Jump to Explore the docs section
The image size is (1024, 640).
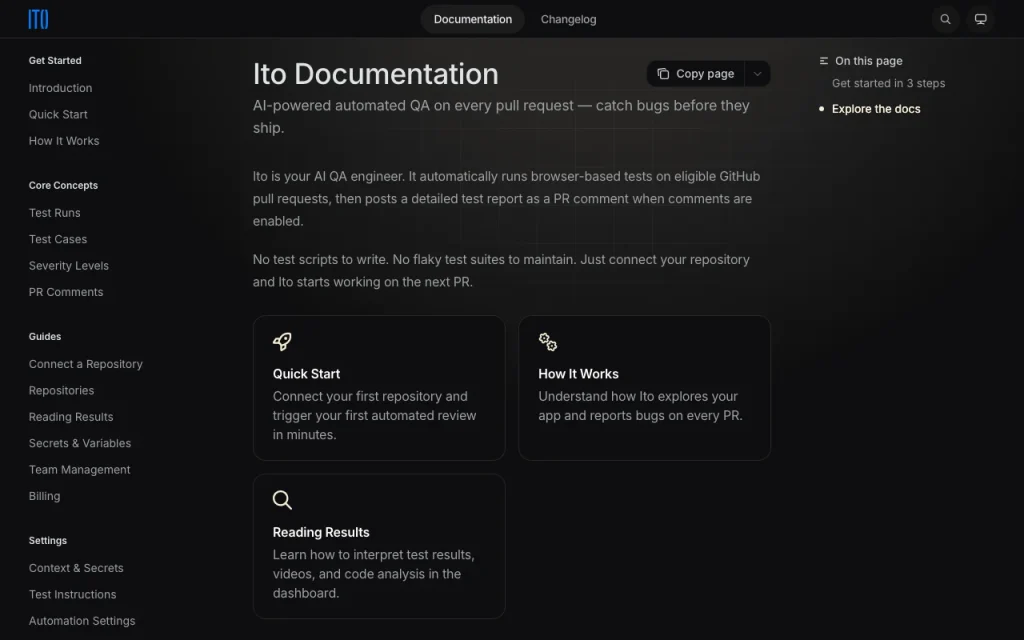pos(876,109)
